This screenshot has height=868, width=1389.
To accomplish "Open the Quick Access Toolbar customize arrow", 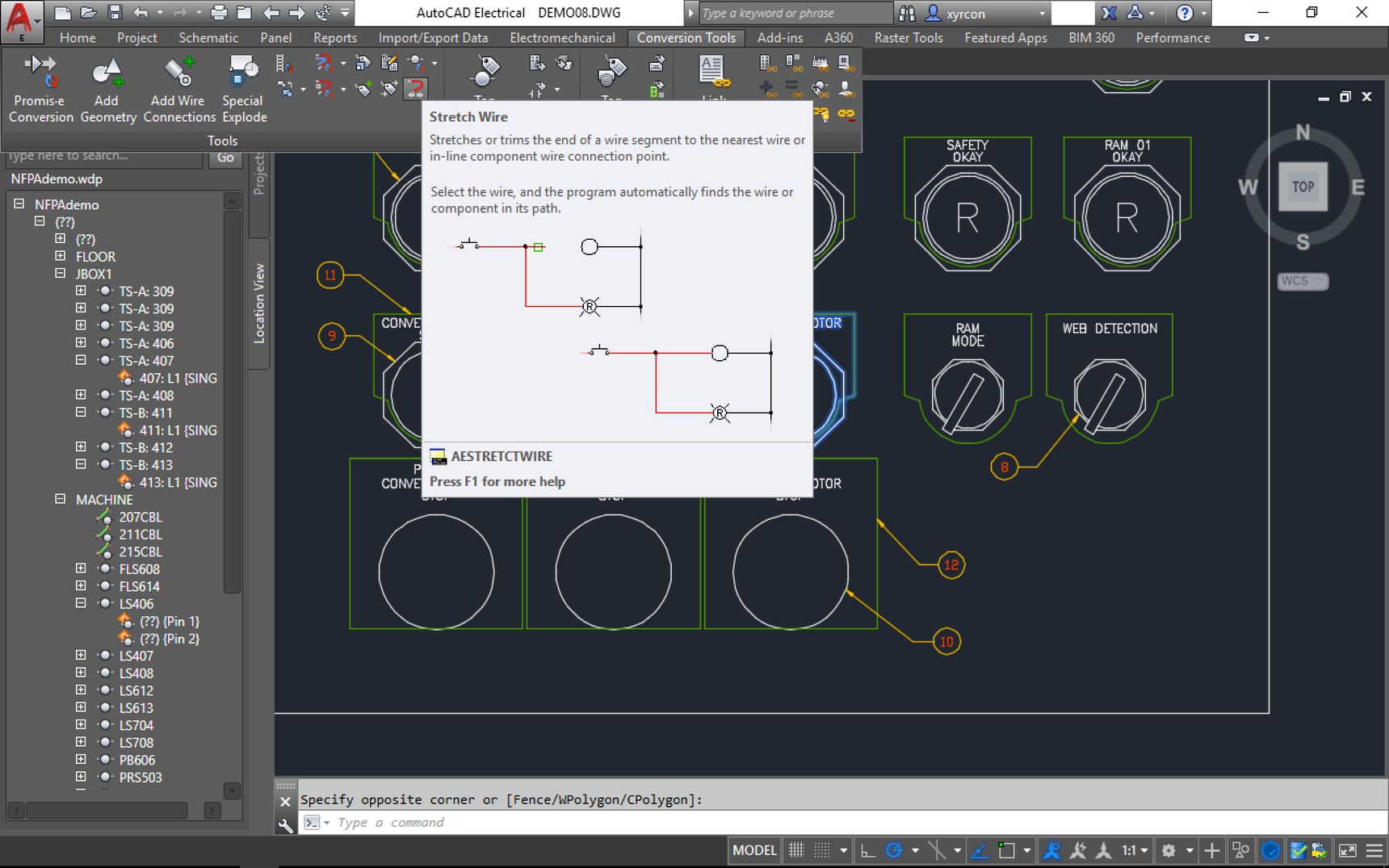I will [346, 13].
